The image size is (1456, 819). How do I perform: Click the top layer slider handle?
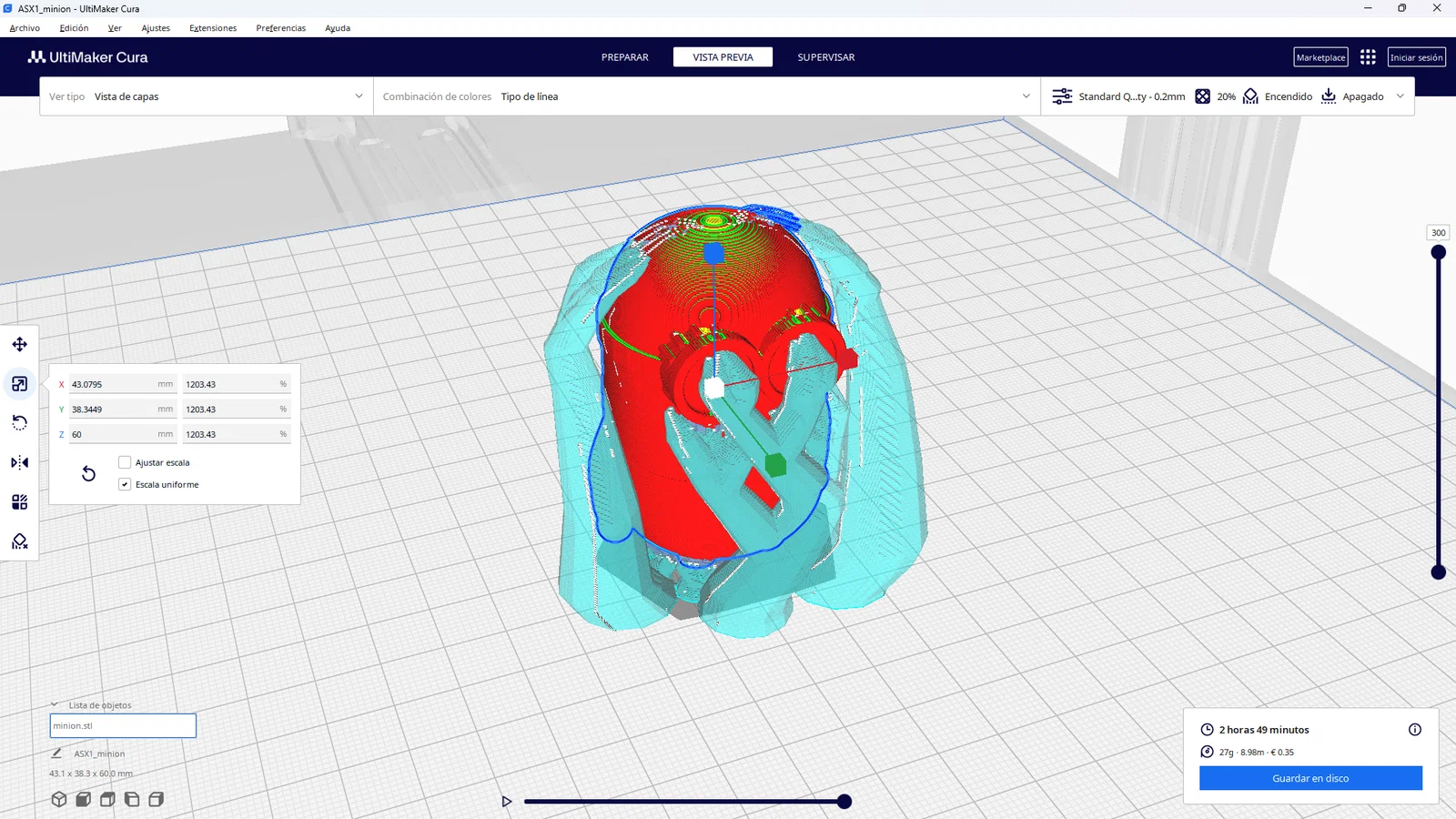click(x=1439, y=252)
